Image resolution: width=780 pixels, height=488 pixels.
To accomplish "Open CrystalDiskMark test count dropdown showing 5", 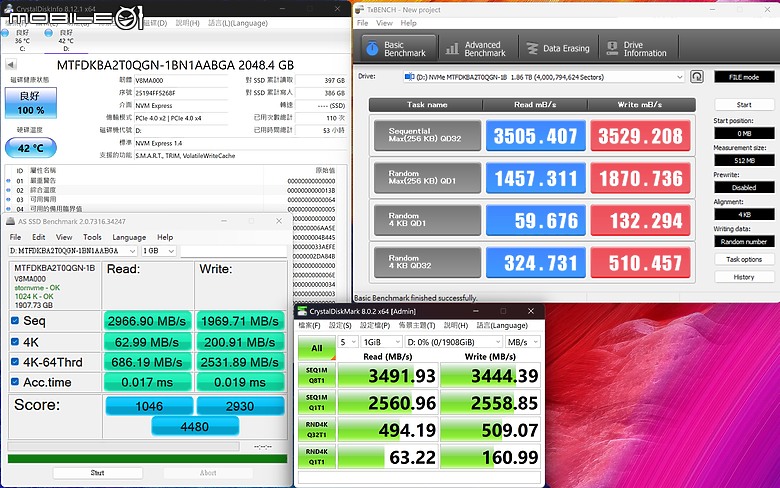I will click(348, 342).
